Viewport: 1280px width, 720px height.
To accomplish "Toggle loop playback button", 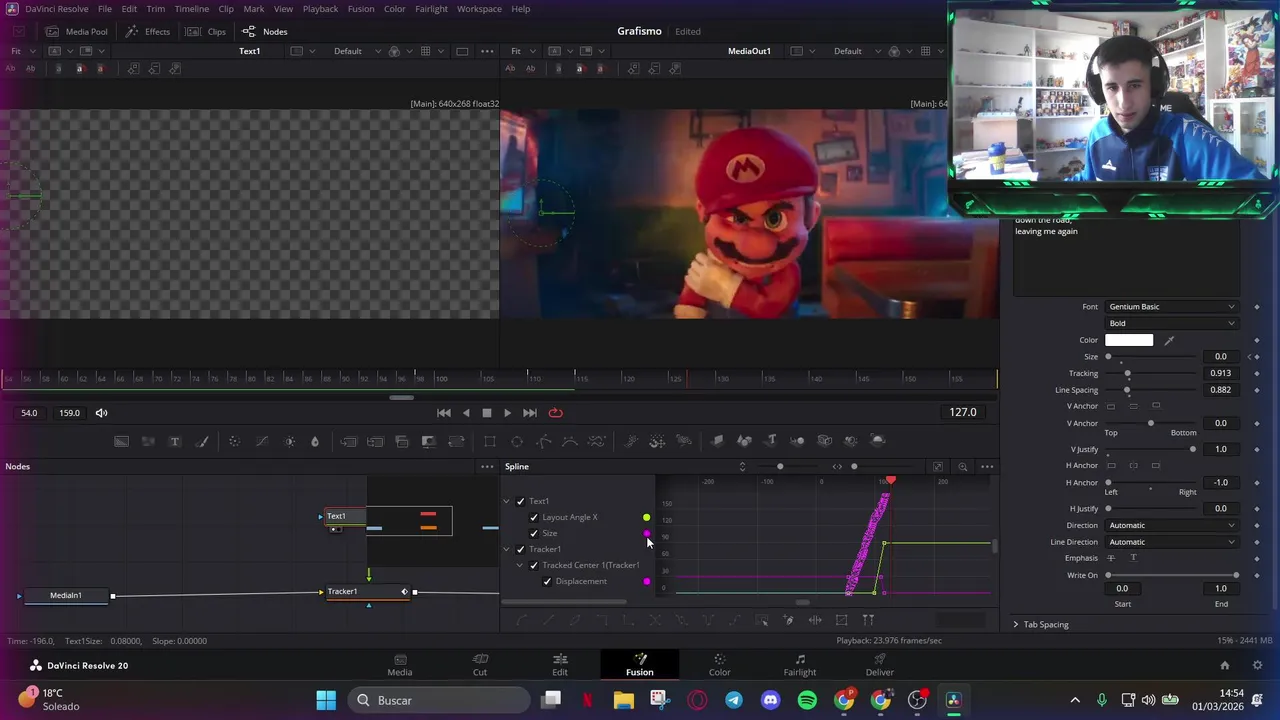I will tap(556, 413).
